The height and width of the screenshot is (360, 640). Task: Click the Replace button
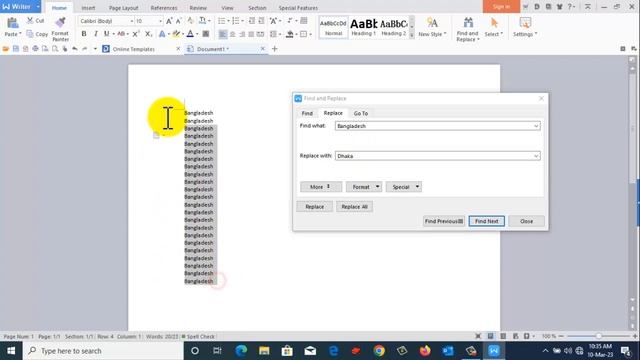314,207
